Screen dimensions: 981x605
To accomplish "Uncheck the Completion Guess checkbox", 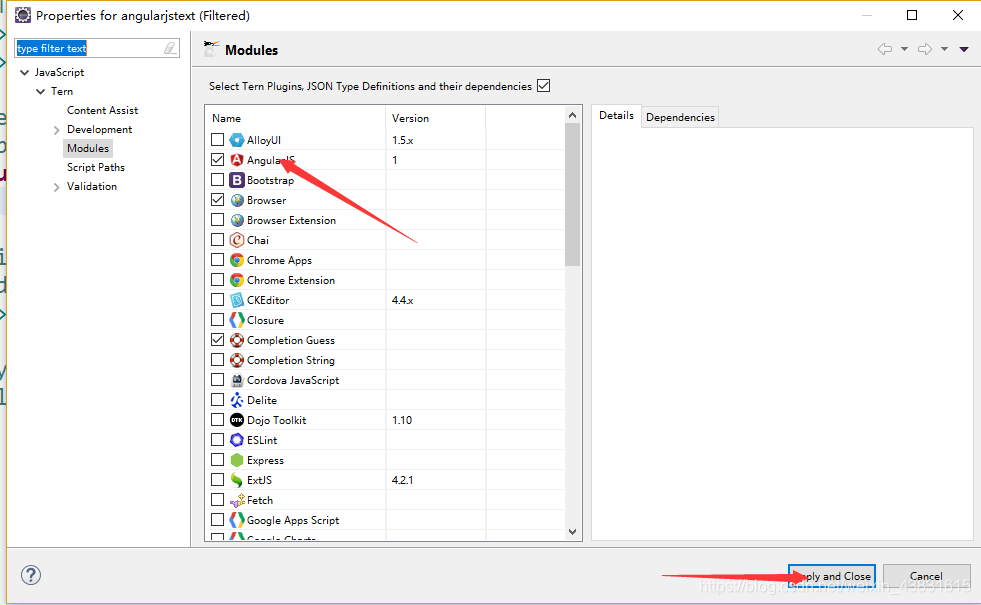I will pos(217,340).
